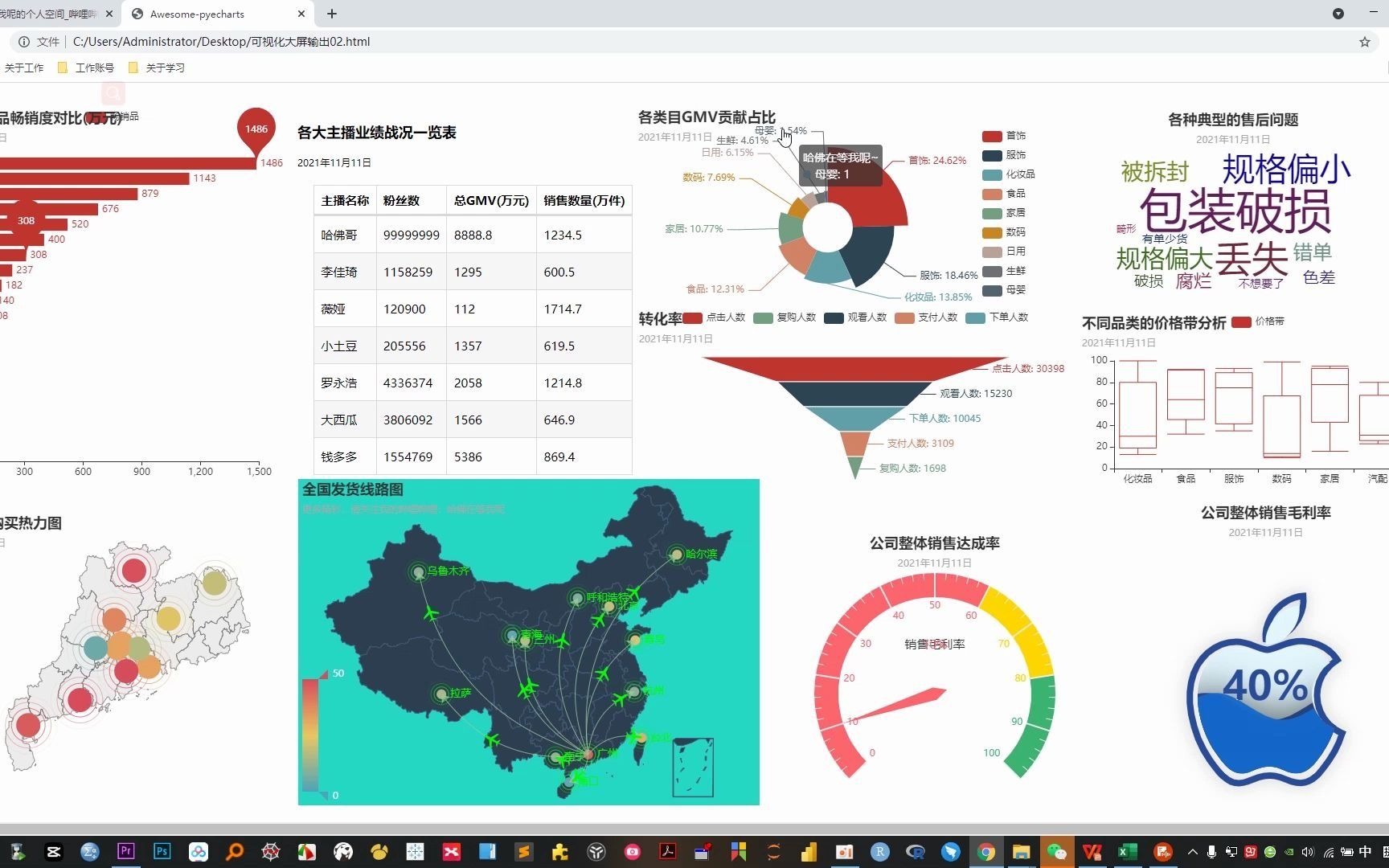Screen dimensions: 1389x868
Task: Click the 拉萨 marker on the shipping map
Action: tap(440, 694)
